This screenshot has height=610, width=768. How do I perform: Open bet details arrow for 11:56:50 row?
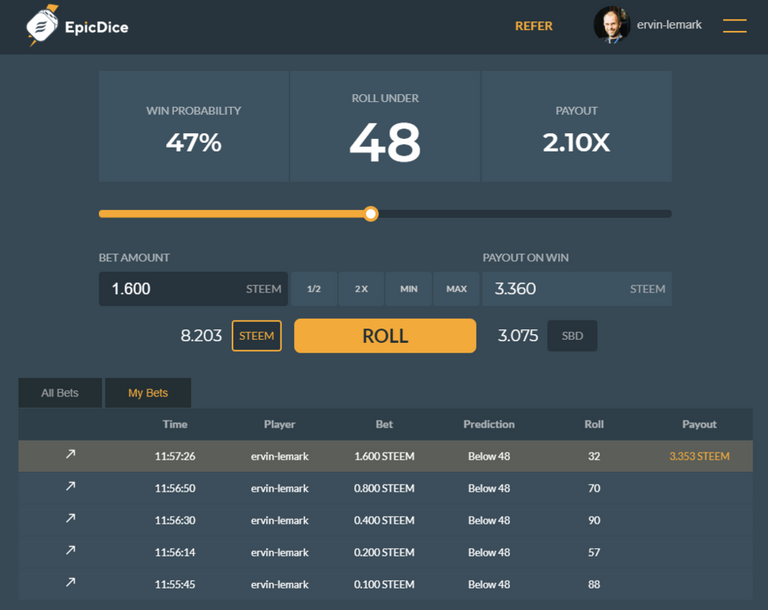coord(70,487)
